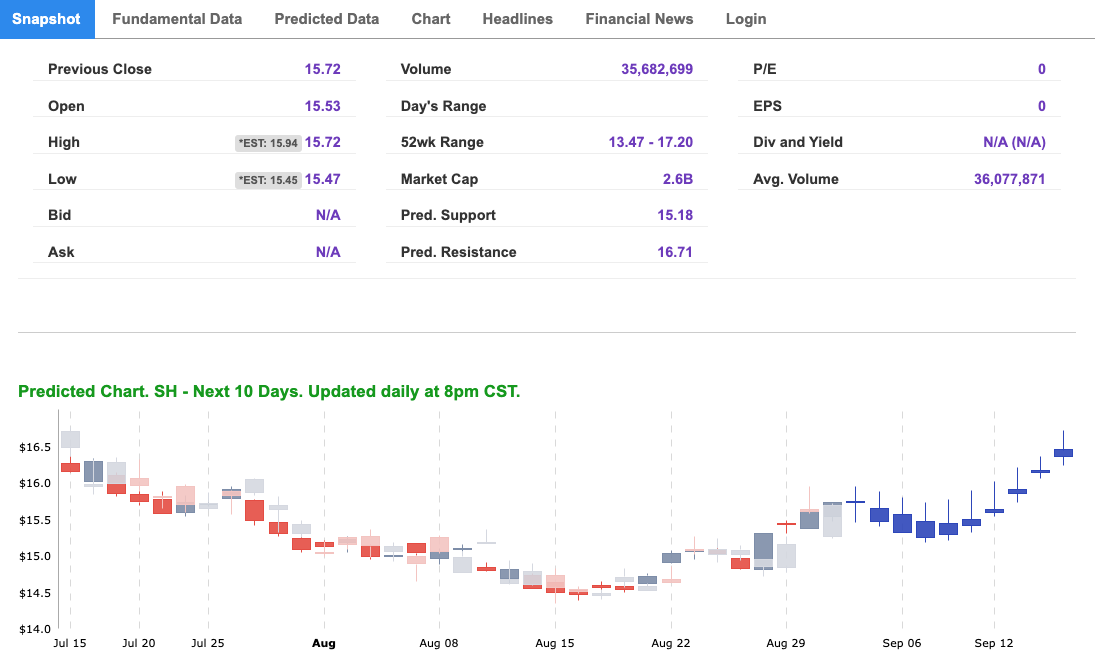Select the Snapshot tab

[47, 18]
